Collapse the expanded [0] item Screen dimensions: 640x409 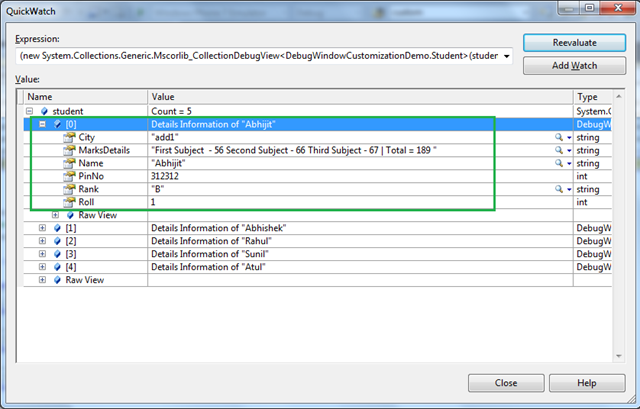[x=43, y=124]
